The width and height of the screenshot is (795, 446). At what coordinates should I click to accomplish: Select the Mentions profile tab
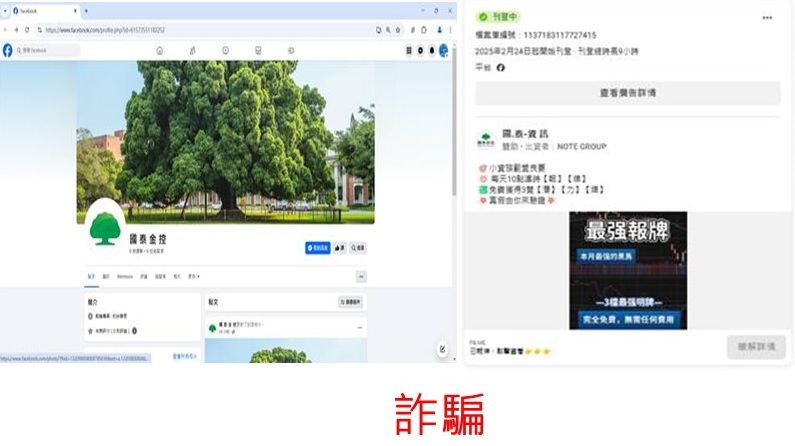pos(125,277)
